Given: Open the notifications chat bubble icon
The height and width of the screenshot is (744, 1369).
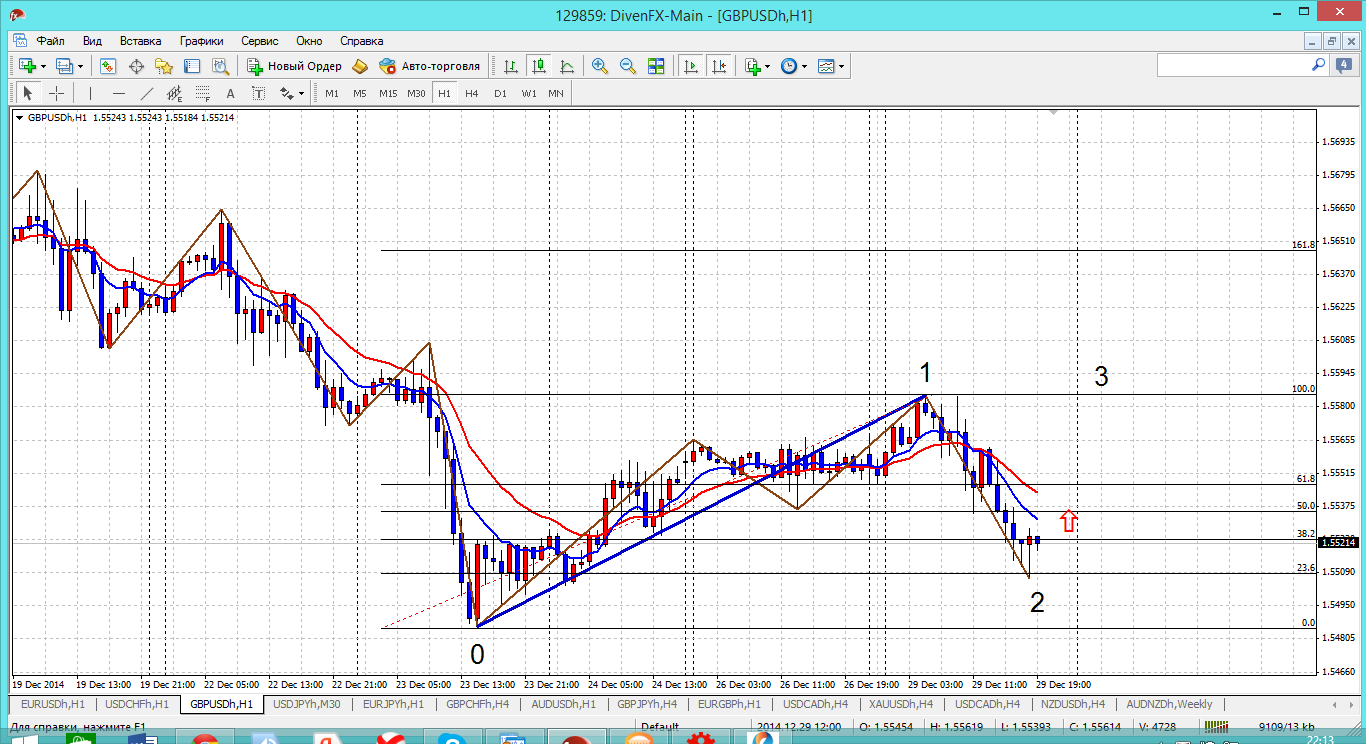Looking at the screenshot, I should (x=1344, y=65).
